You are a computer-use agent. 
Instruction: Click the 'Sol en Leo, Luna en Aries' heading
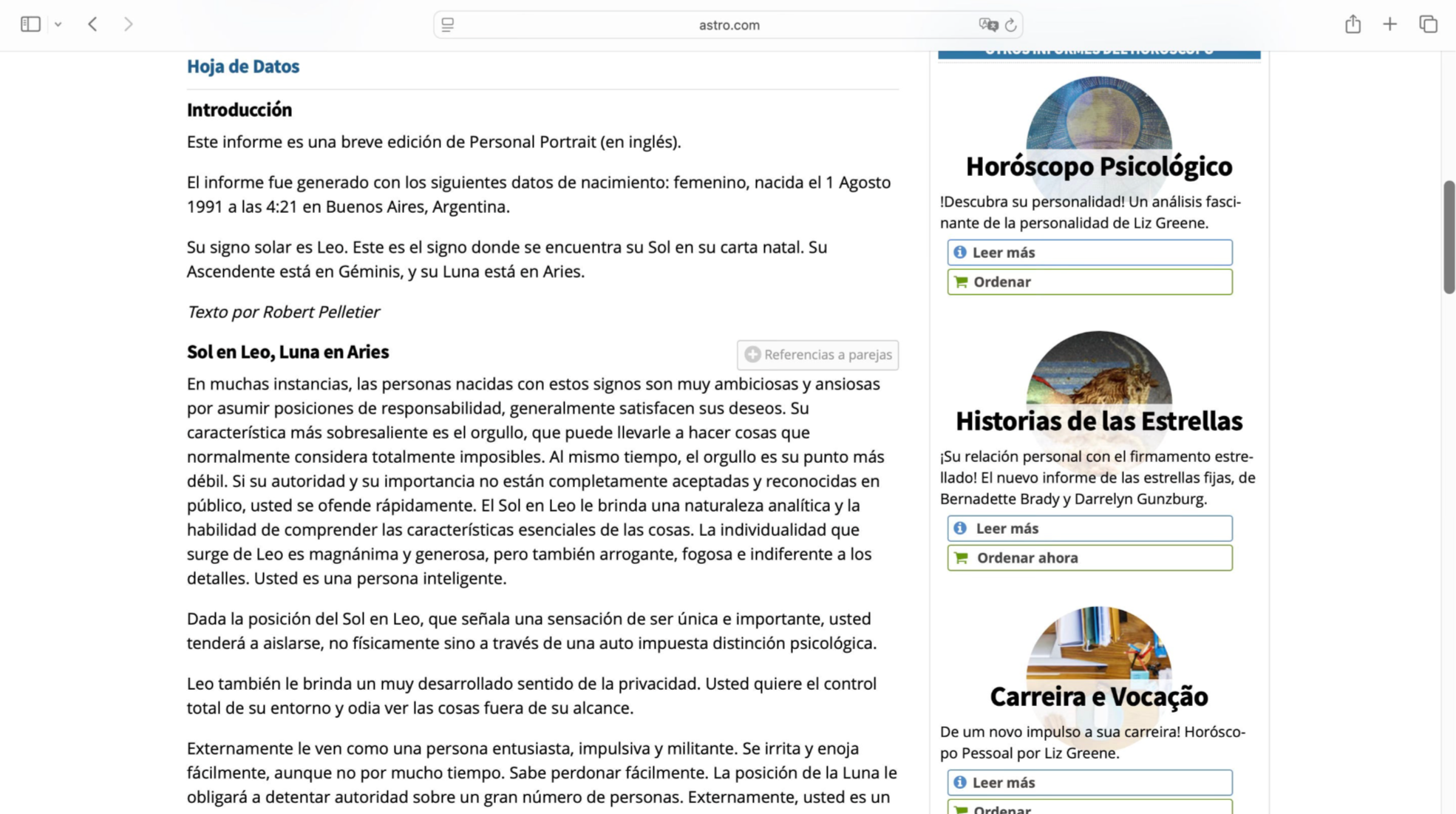tap(288, 353)
